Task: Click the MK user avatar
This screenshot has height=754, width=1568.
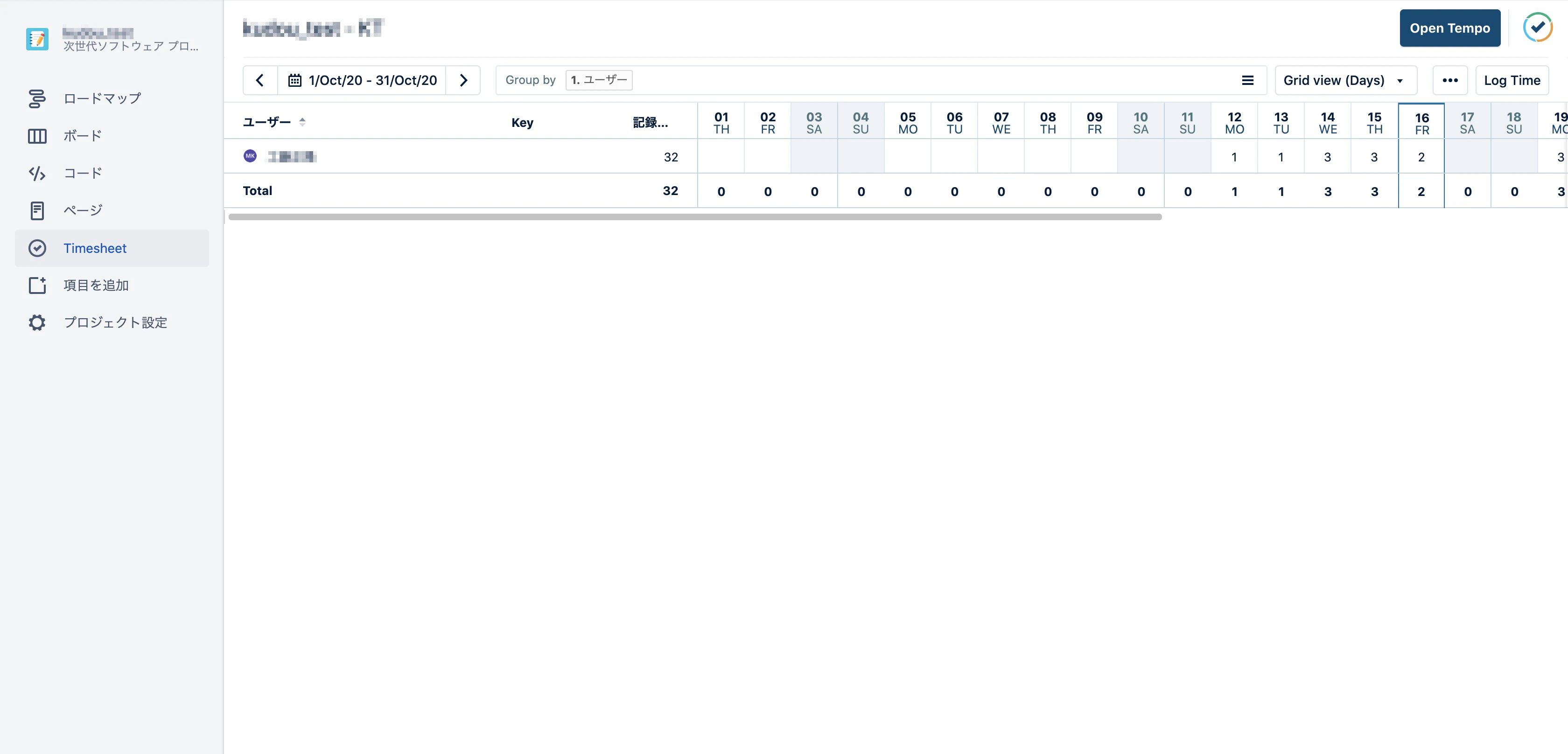Action: click(250, 156)
